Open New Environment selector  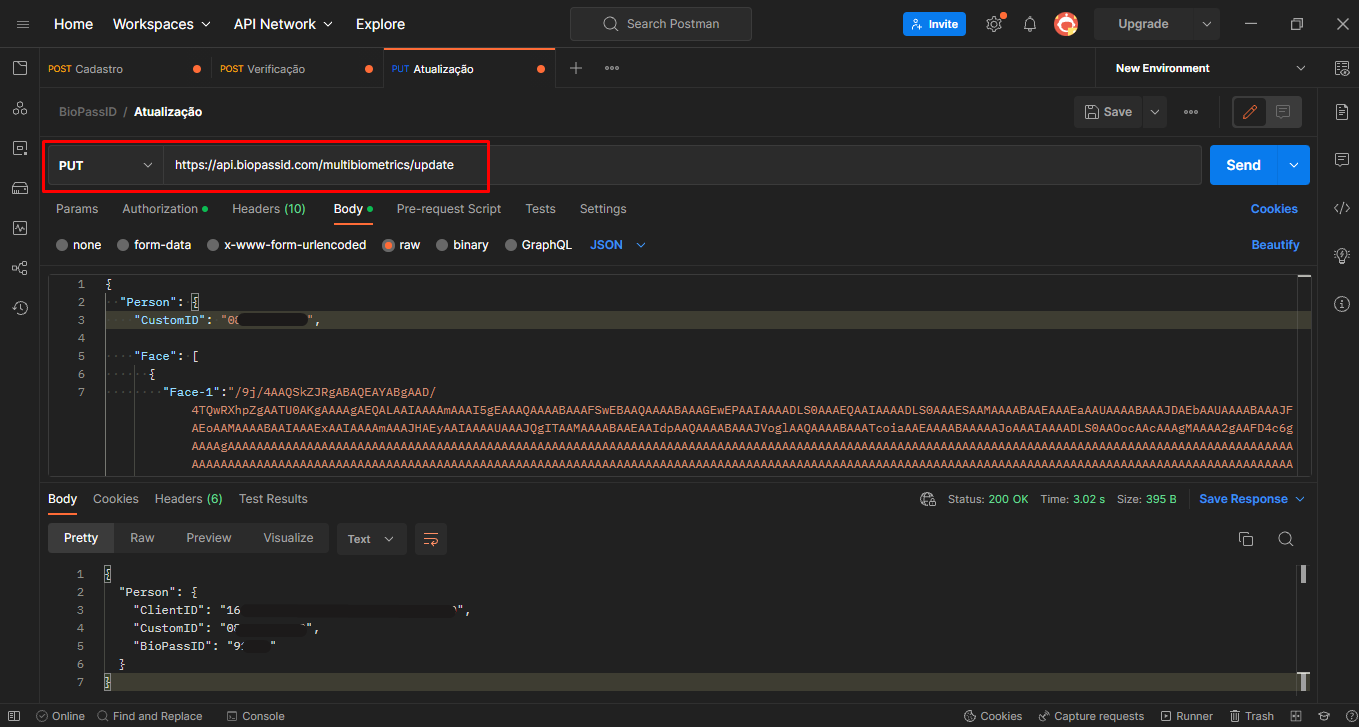click(x=1210, y=68)
